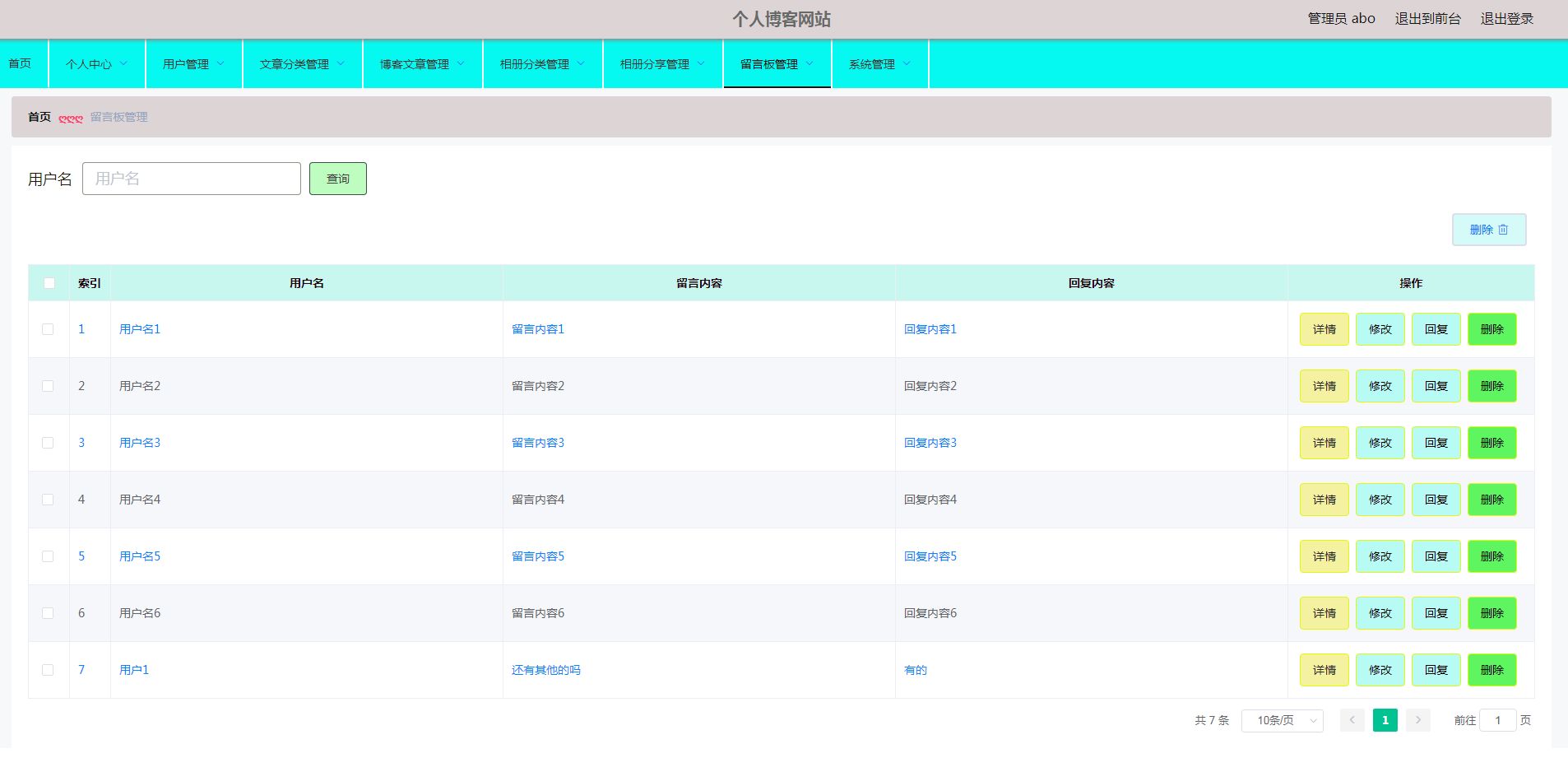The image size is (1568, 758).
Task: Click 修改 for row 用户名2
Action: pos(1380,386)
